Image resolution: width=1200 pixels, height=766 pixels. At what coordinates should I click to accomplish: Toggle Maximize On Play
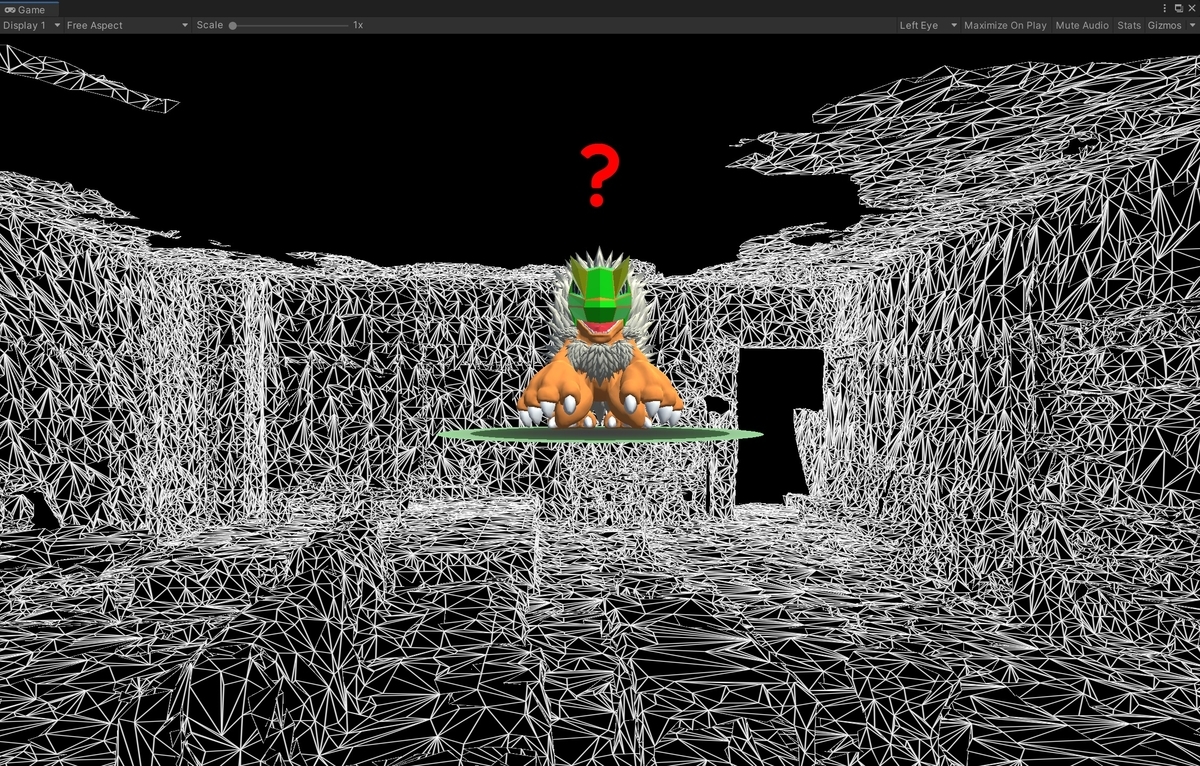point(1005,25)
